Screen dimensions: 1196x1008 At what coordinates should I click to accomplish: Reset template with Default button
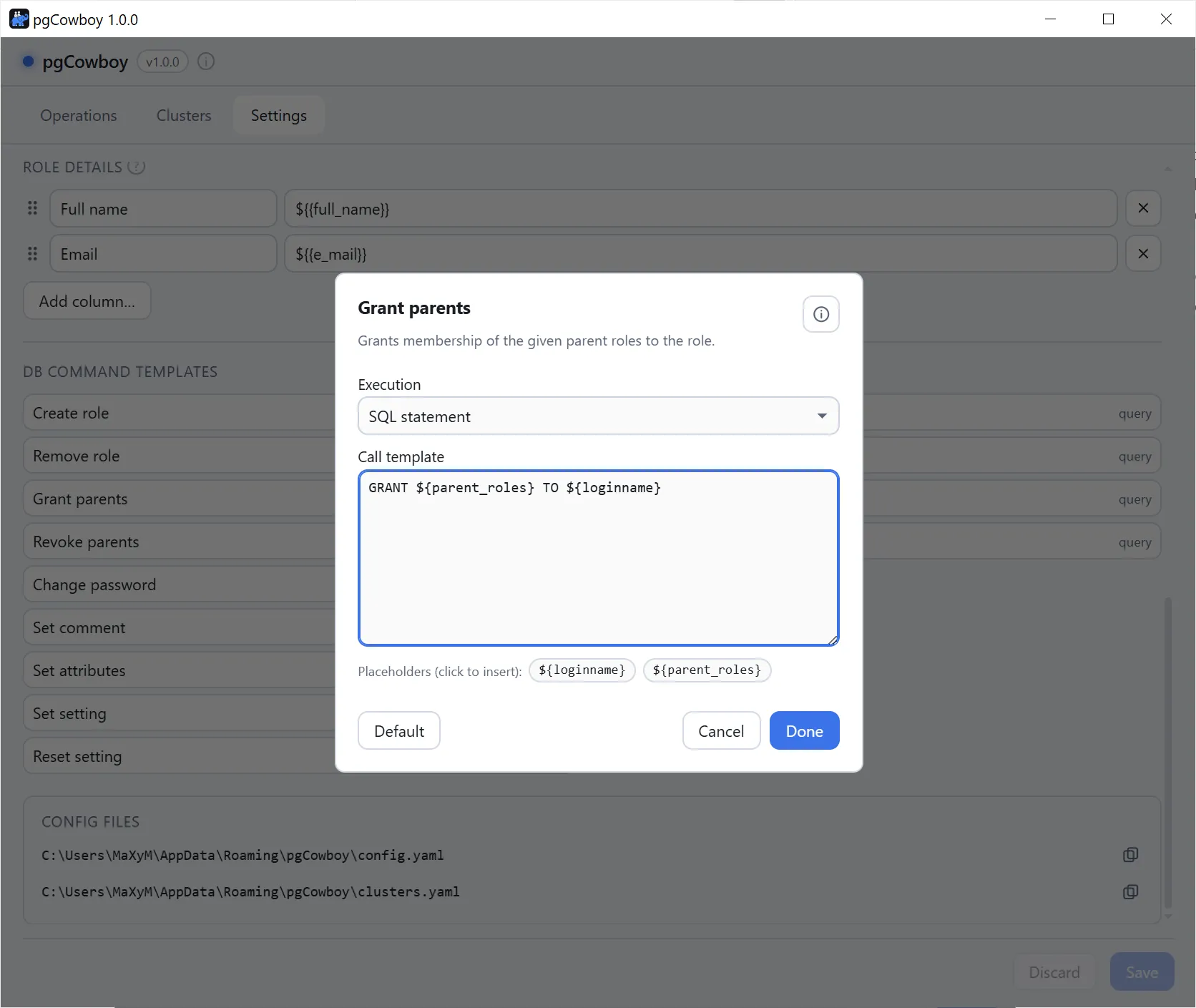(x=399, y=730)
